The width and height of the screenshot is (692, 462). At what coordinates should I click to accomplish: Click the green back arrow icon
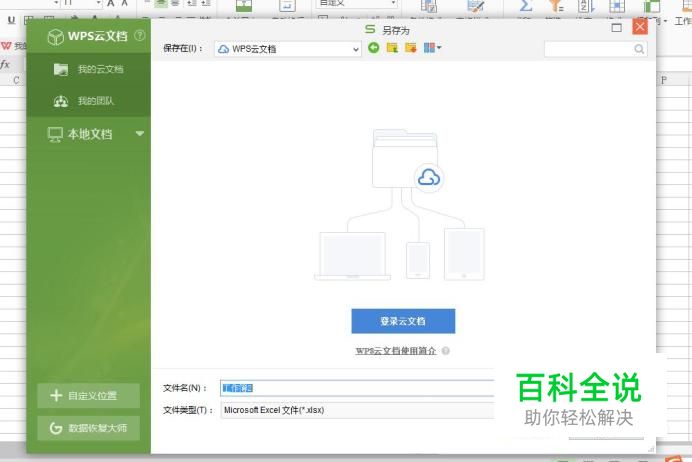373,48
